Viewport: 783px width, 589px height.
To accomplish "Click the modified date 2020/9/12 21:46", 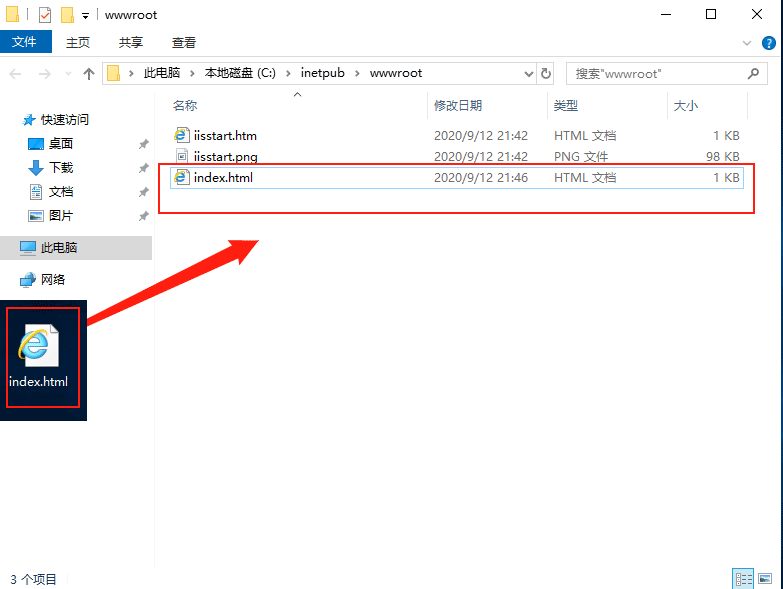I will coord(480,178).
